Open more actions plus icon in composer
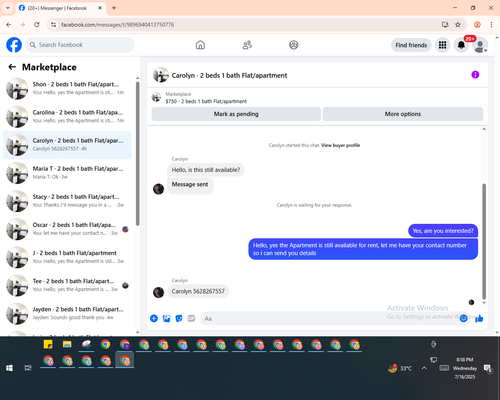The image size is (500, 400). coord(154,318)
